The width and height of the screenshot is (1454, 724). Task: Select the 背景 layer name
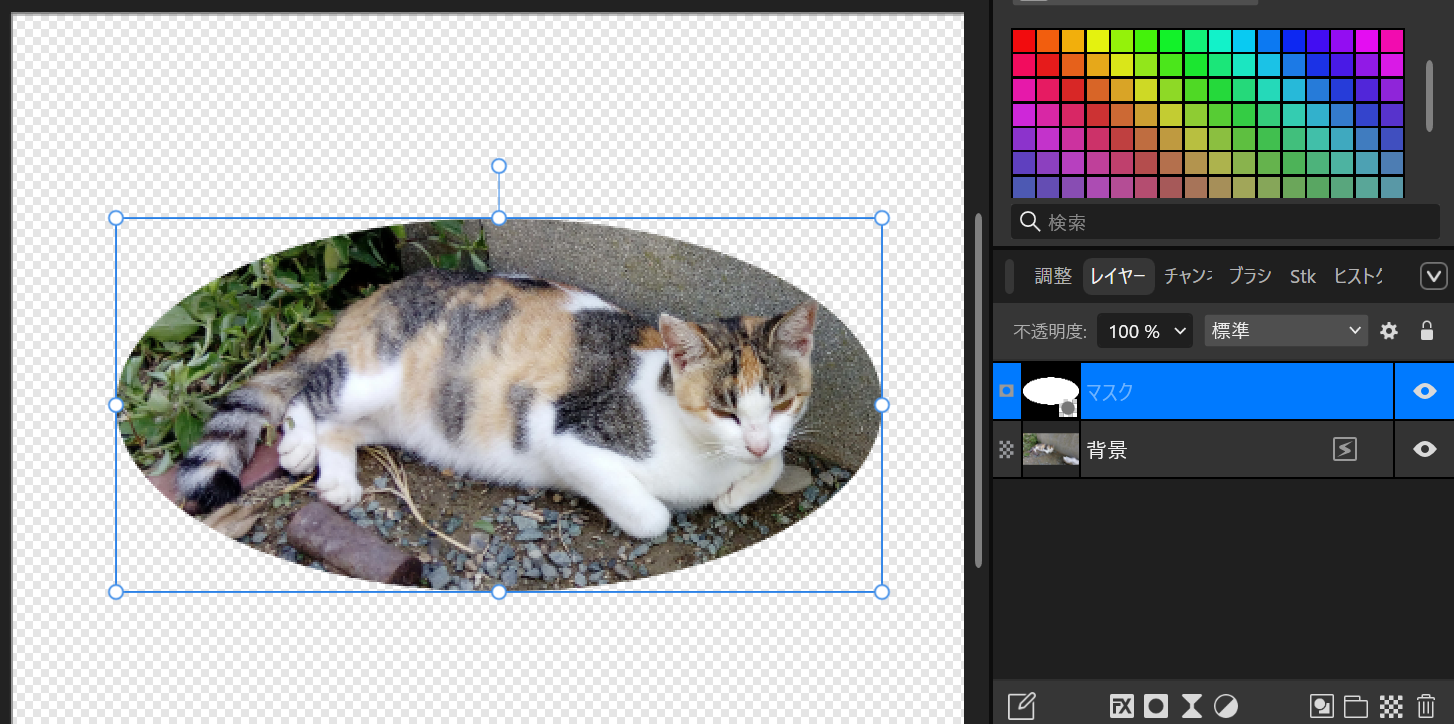tap(1107, 450)
